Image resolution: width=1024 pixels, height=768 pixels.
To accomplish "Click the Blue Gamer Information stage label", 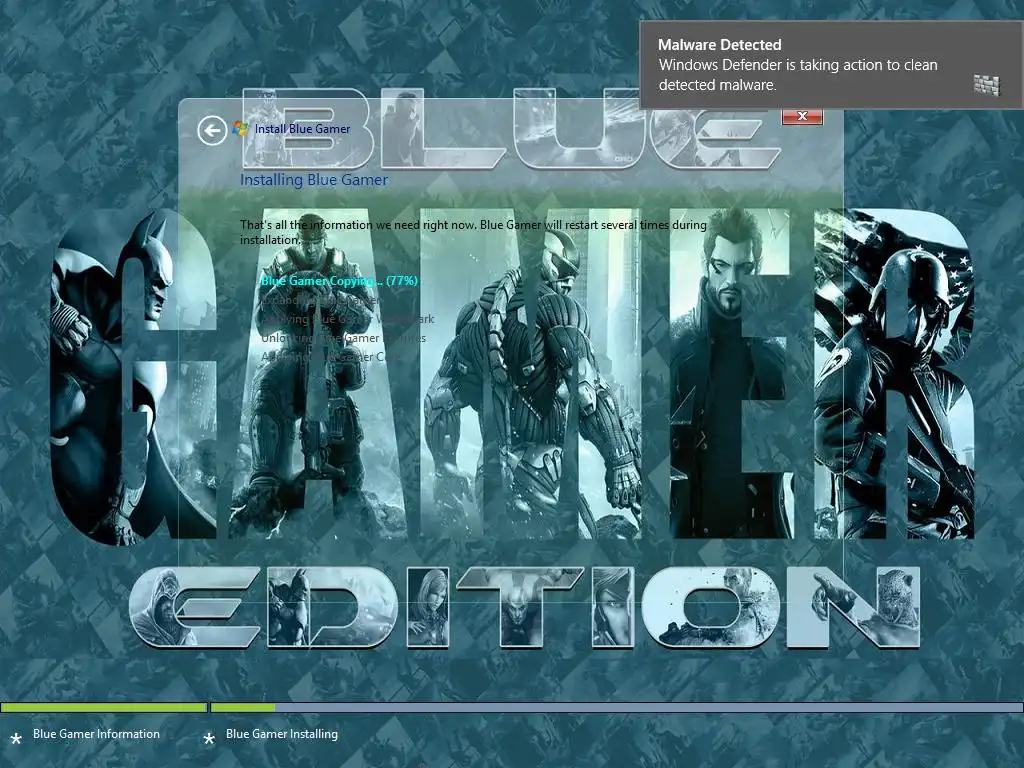I will tap(97, 734).
